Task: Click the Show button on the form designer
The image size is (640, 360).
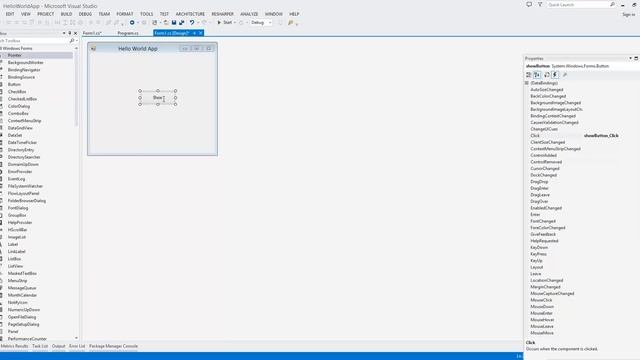Action: coord(158,98)
